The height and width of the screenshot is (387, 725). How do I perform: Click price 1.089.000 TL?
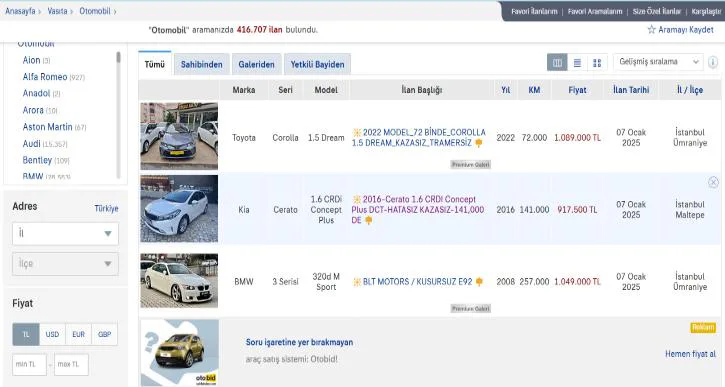point(578,138)
